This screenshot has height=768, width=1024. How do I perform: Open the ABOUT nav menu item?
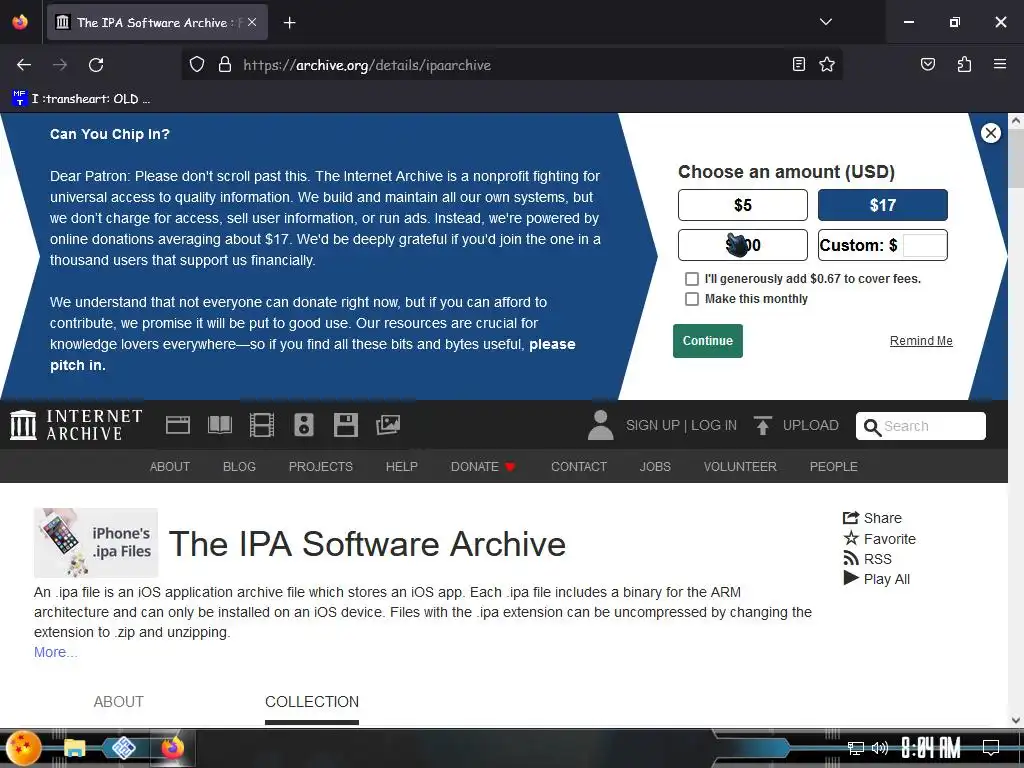pos(170,467)
